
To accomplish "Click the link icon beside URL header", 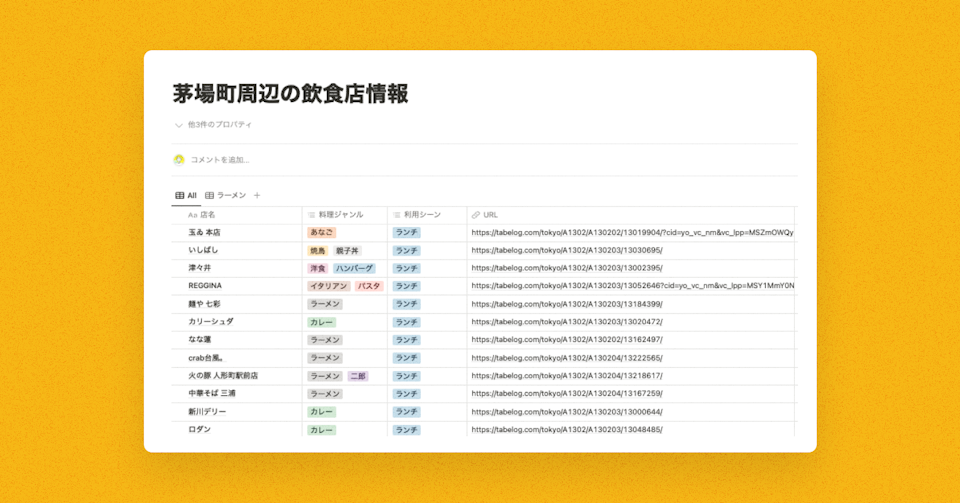I will coord(476,215).
